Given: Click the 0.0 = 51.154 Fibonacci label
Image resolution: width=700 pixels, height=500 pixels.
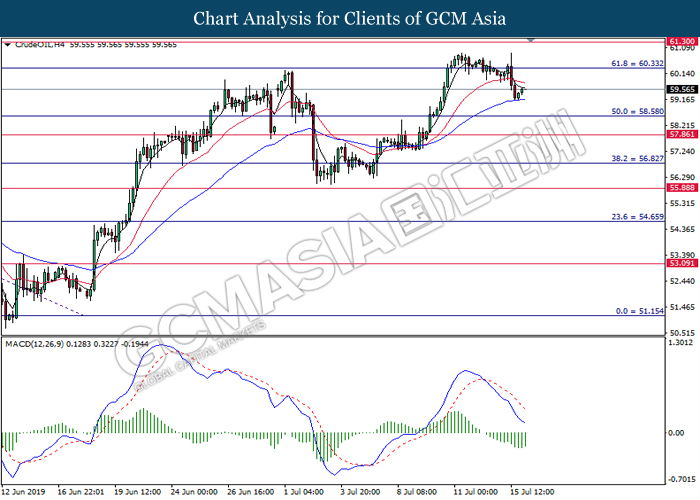Looking at the screenshot, I should tap(639, 311).
